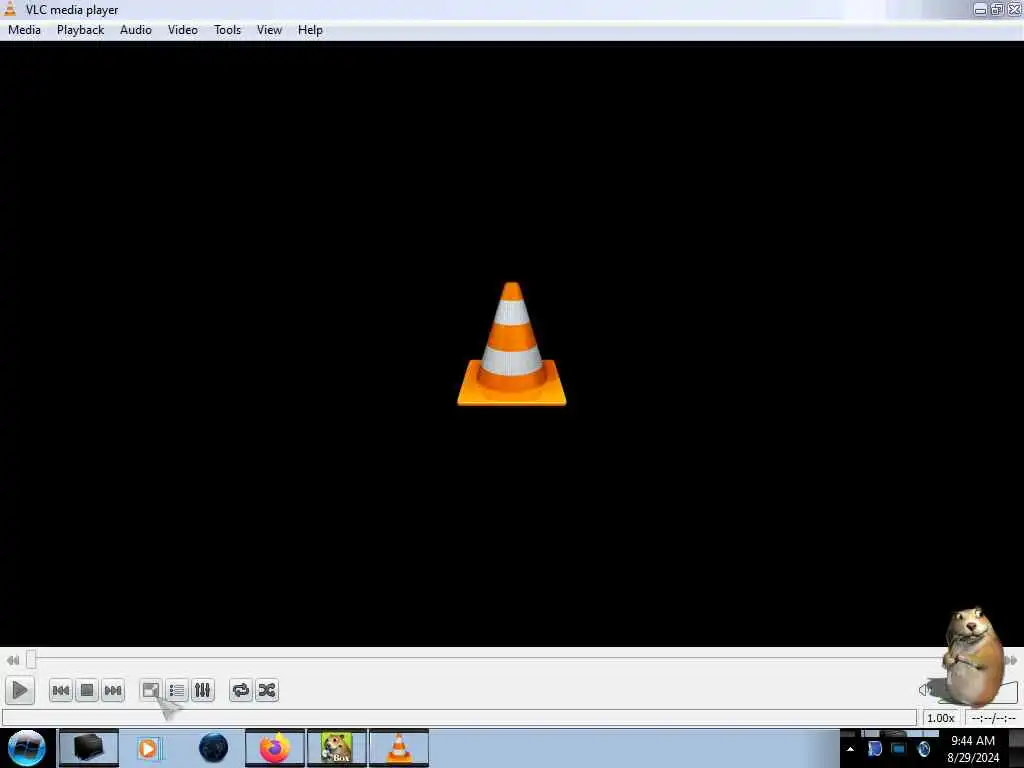
Task: Click the slower rewind arrows by seek bar
Action: pos(12,660)
